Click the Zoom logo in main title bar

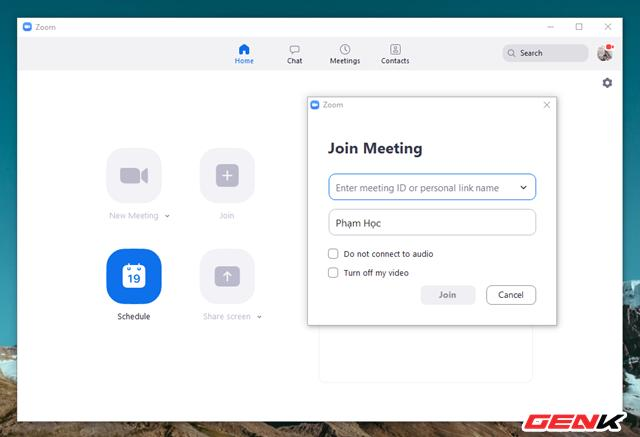27,27
